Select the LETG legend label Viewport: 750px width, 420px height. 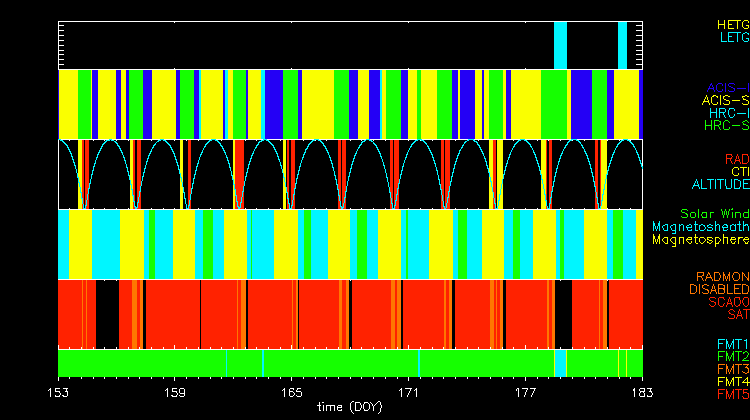click(x=733, y=37)
